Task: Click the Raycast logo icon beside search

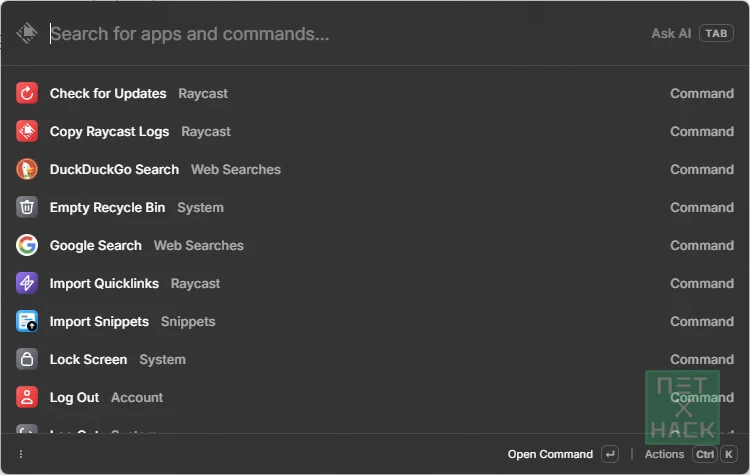Action: point(27,33)
